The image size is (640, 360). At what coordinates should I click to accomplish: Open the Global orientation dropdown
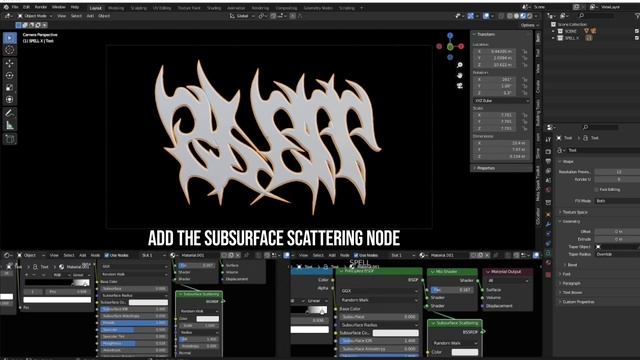tap(242, 16)
